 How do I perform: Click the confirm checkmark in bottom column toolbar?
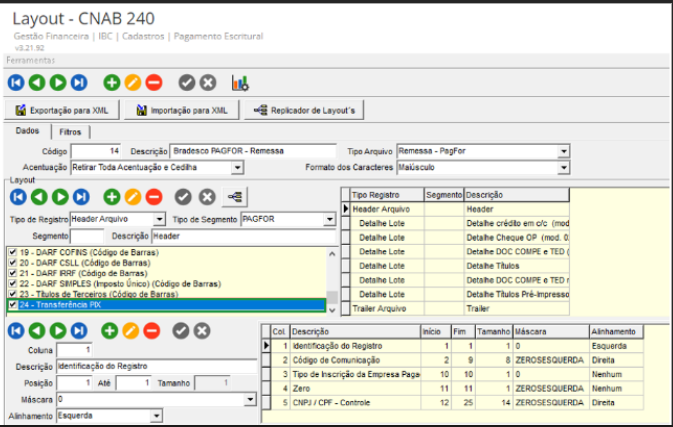click(180, 330)
